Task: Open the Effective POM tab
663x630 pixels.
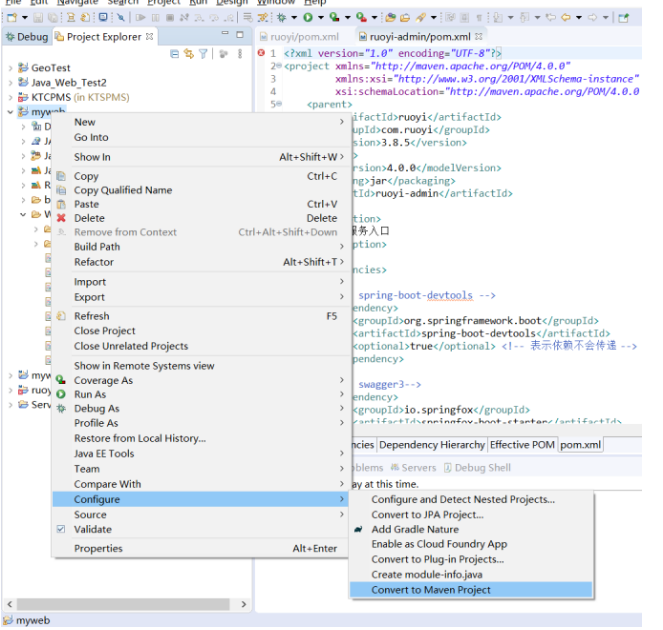Action: pyautogui.click(x=522, y=445)
